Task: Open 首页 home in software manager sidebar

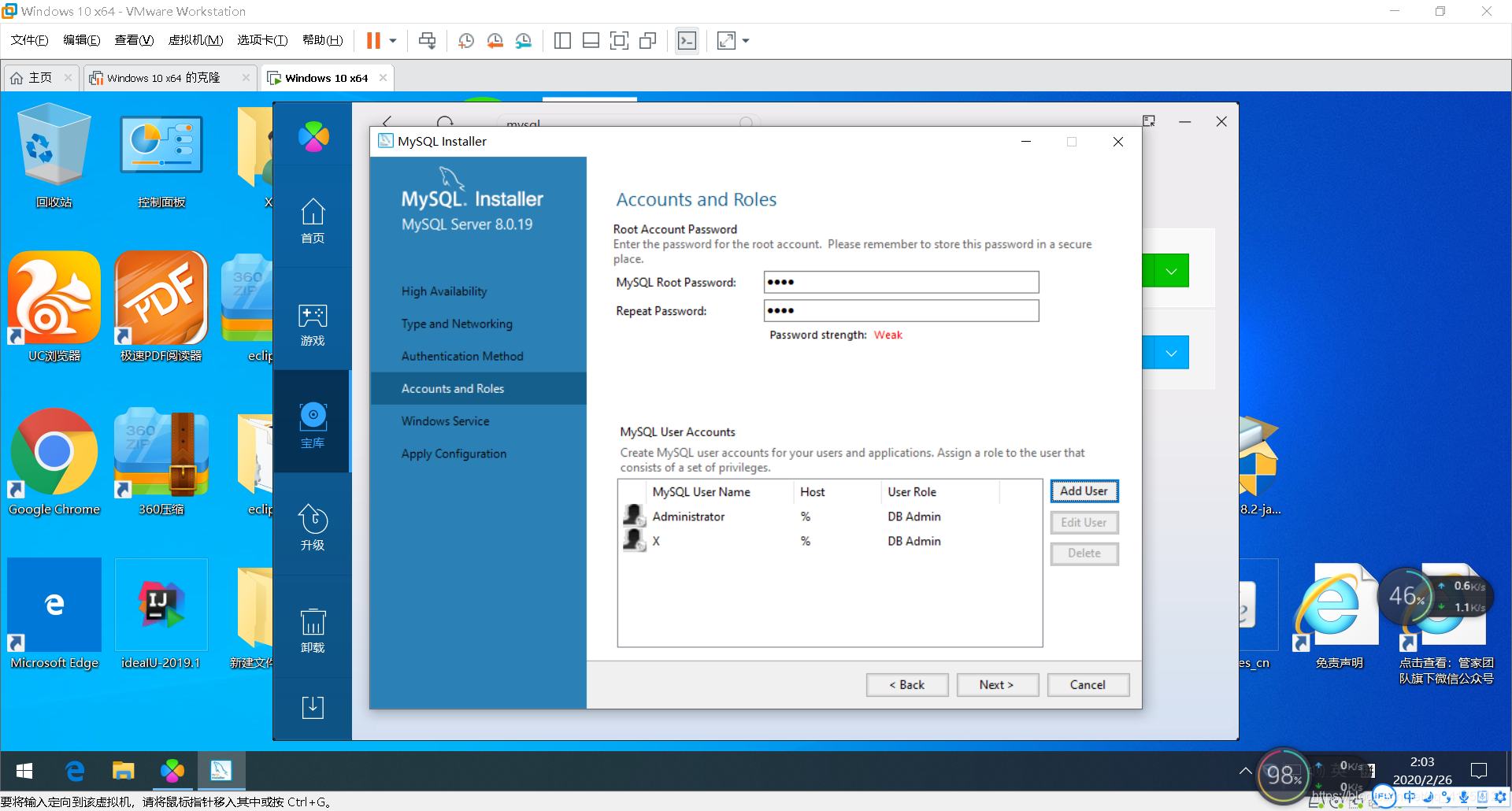Action: (313, 220)
